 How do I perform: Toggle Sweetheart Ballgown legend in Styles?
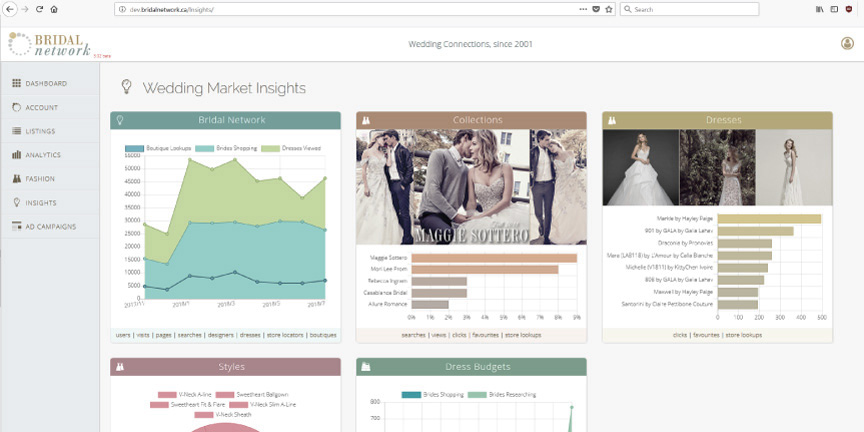click(252, 395)
